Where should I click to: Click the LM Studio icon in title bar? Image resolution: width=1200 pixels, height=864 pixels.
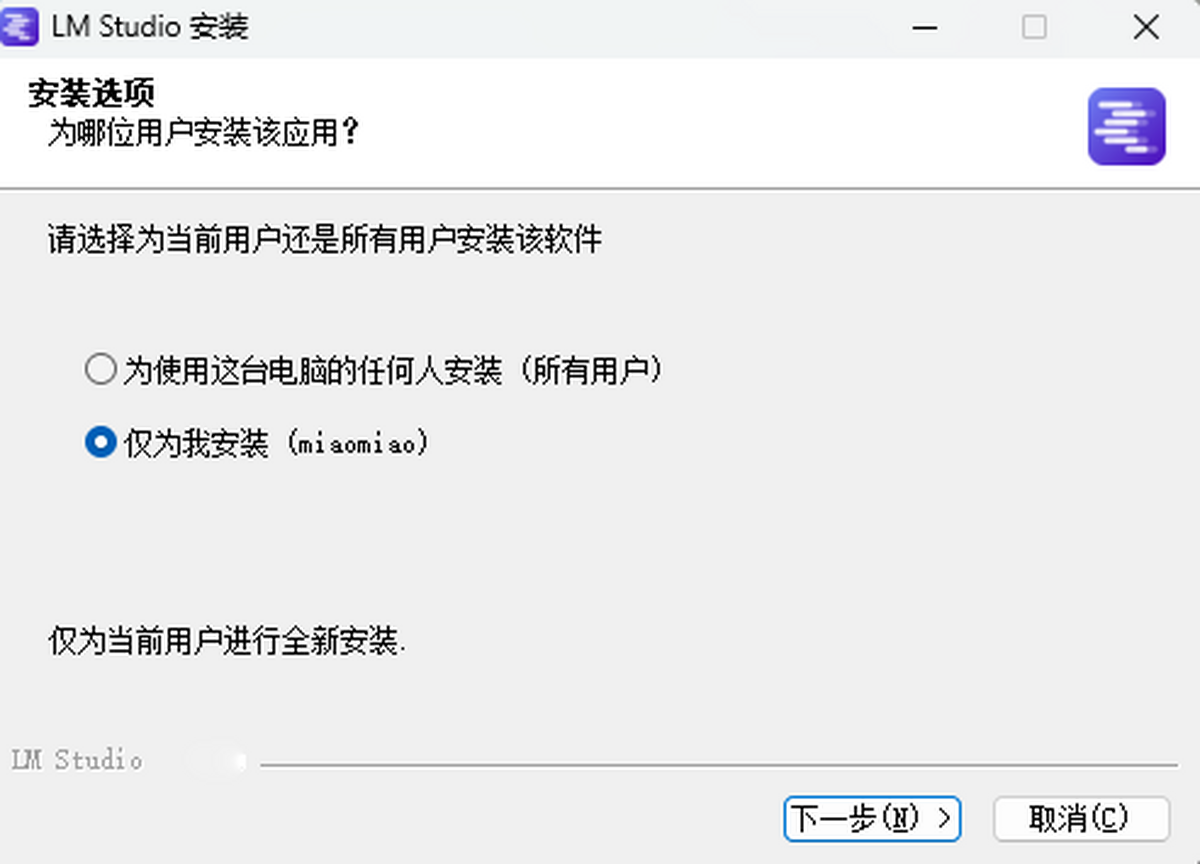pyautogui.click(x=20, y=26)
